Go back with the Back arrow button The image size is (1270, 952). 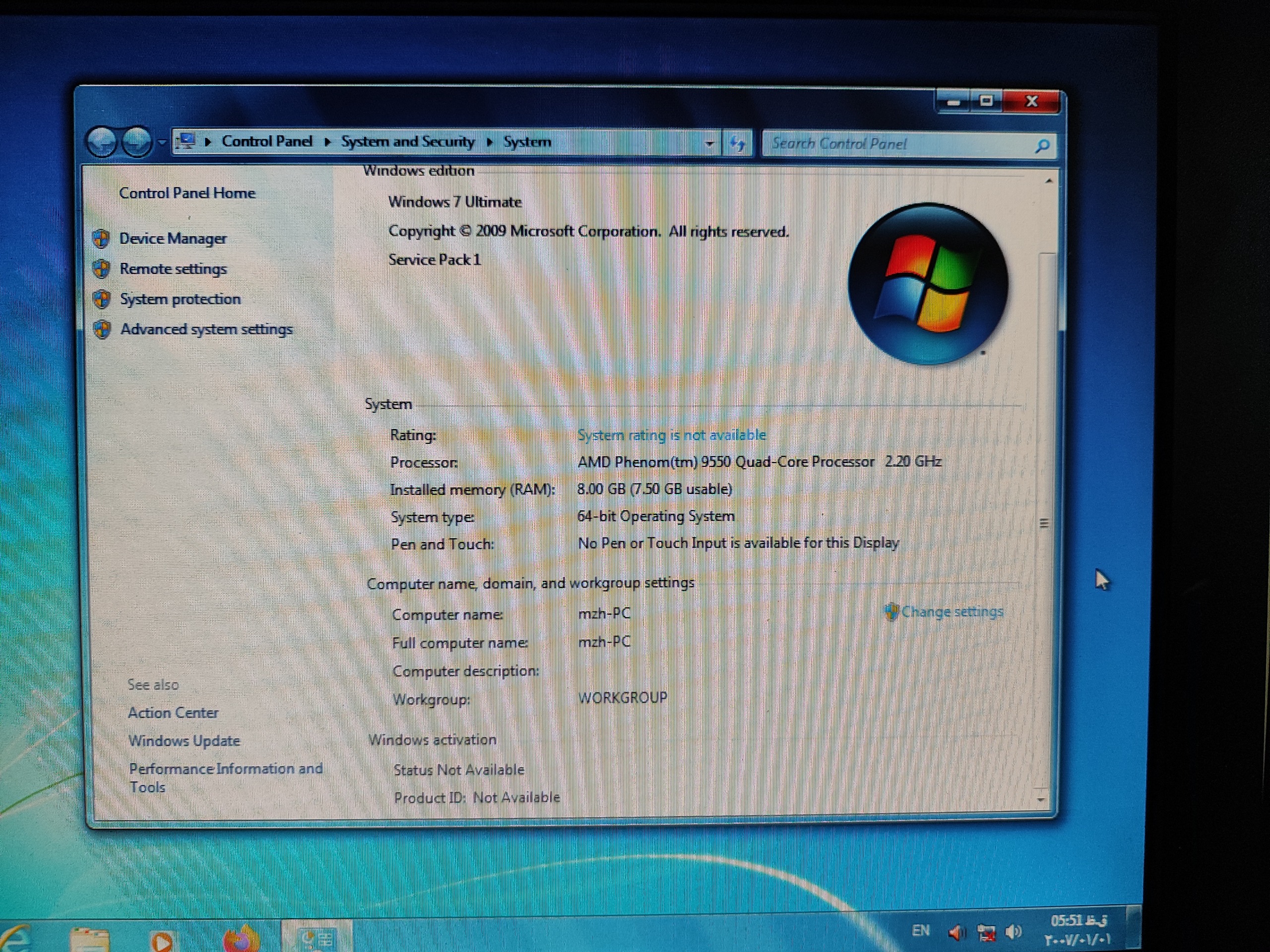pos(103,141)
